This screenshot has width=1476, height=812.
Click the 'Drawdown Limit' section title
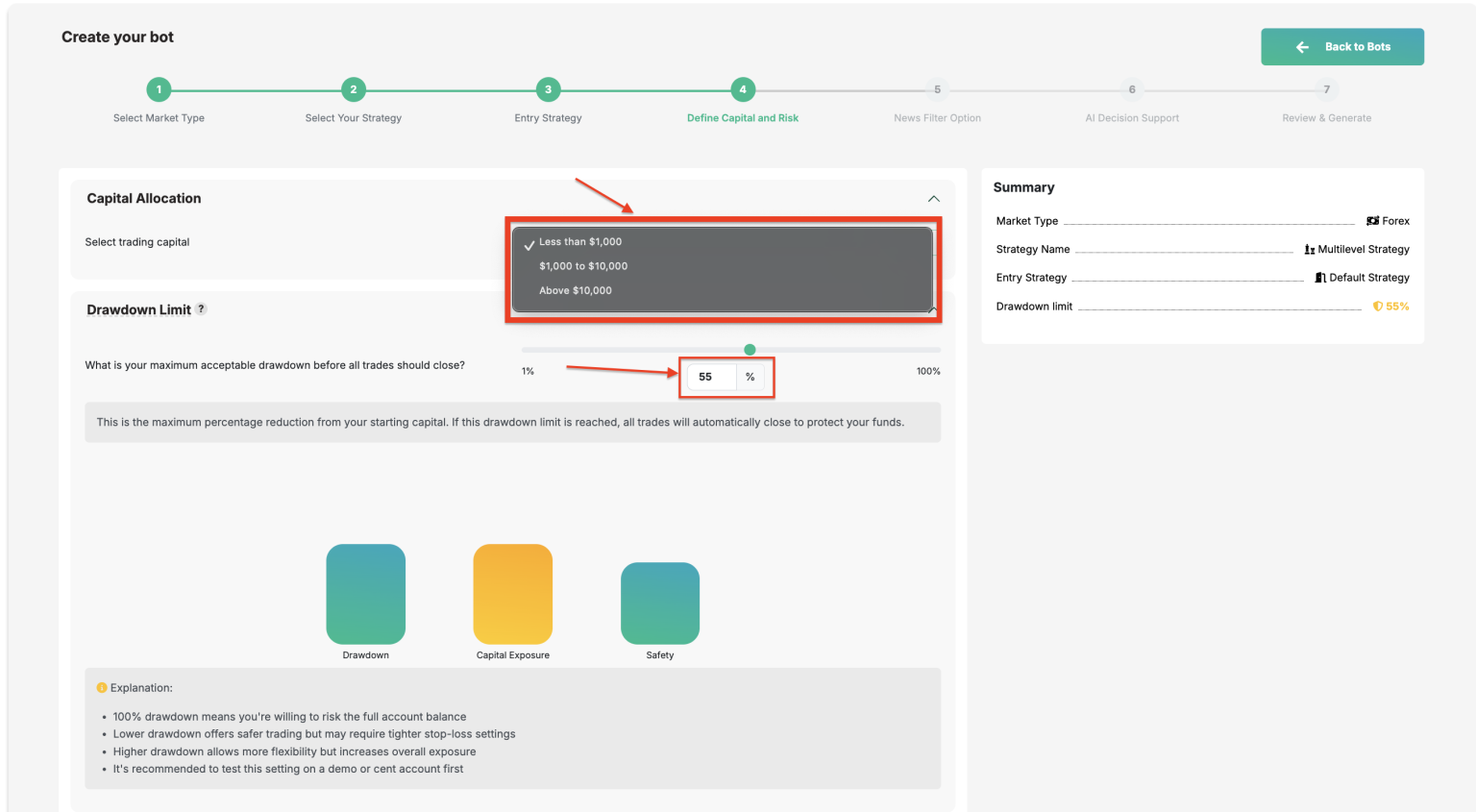tap(138, 309)
